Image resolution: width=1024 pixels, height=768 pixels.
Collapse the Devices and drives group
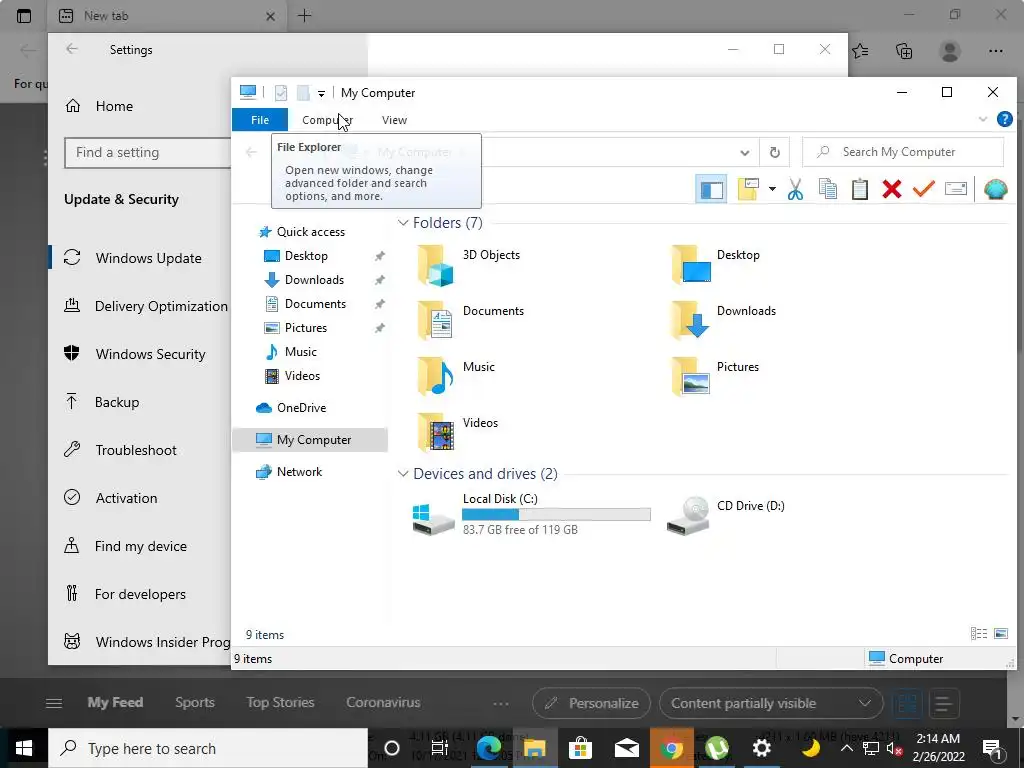[403, 473]
